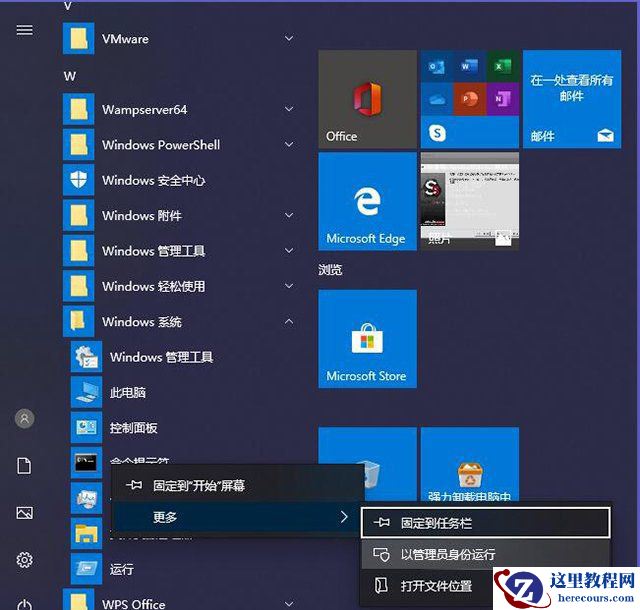Open Settings gear icon in sidebar
Viewport: 640px width, 610px height.
click(24, 560)
